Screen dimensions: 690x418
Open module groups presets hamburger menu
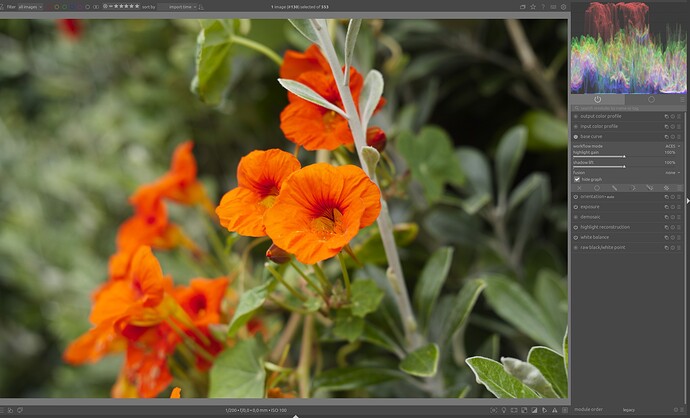(x=683, y=99)
